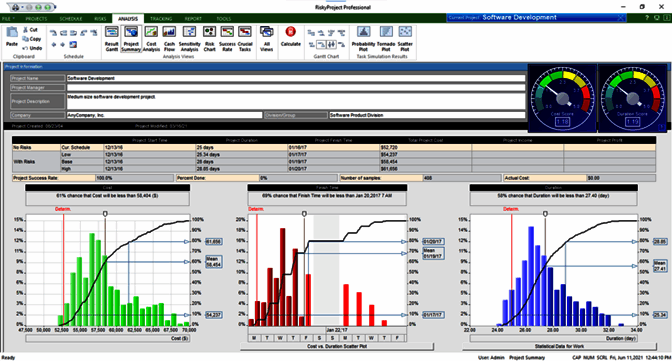Show the Cash Flow view

pos(169,39)
